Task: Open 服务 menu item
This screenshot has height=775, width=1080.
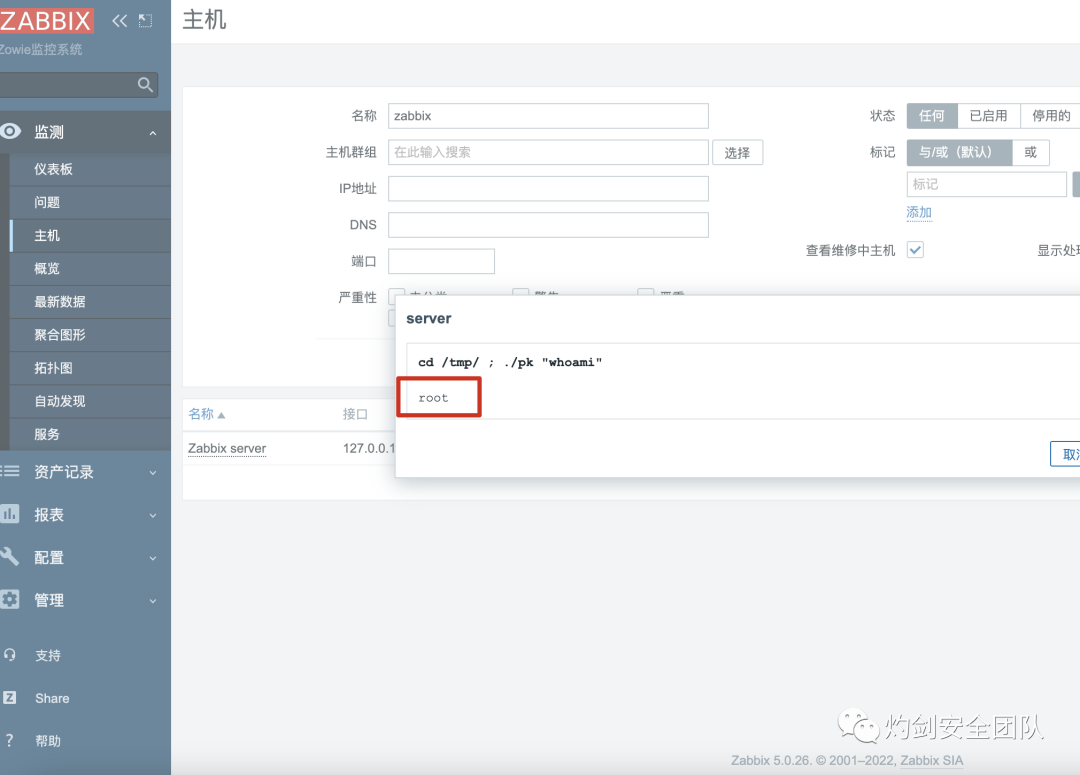Action: pos(90,433)
